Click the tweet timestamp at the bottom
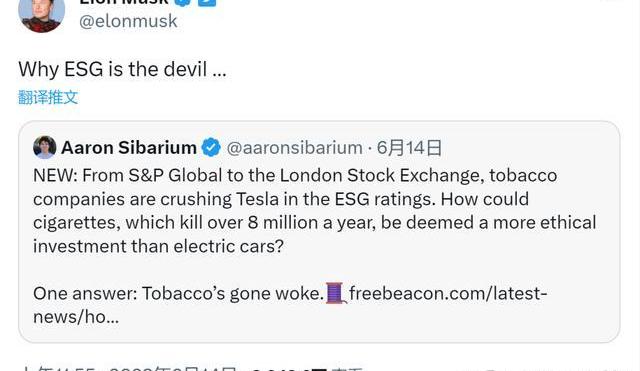Image resolution: width=640 pixels, height=371 pixels. (x=128, y=369)
